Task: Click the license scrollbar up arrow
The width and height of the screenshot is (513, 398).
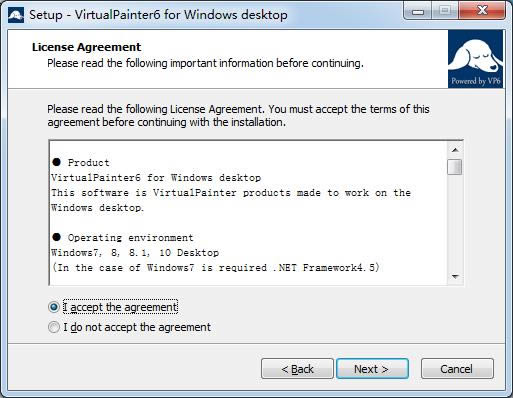Action: (455, 150)
